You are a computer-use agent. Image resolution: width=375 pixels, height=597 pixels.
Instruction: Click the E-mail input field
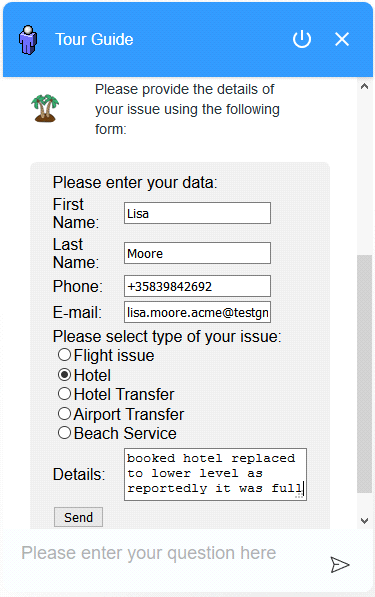point(197,312)
